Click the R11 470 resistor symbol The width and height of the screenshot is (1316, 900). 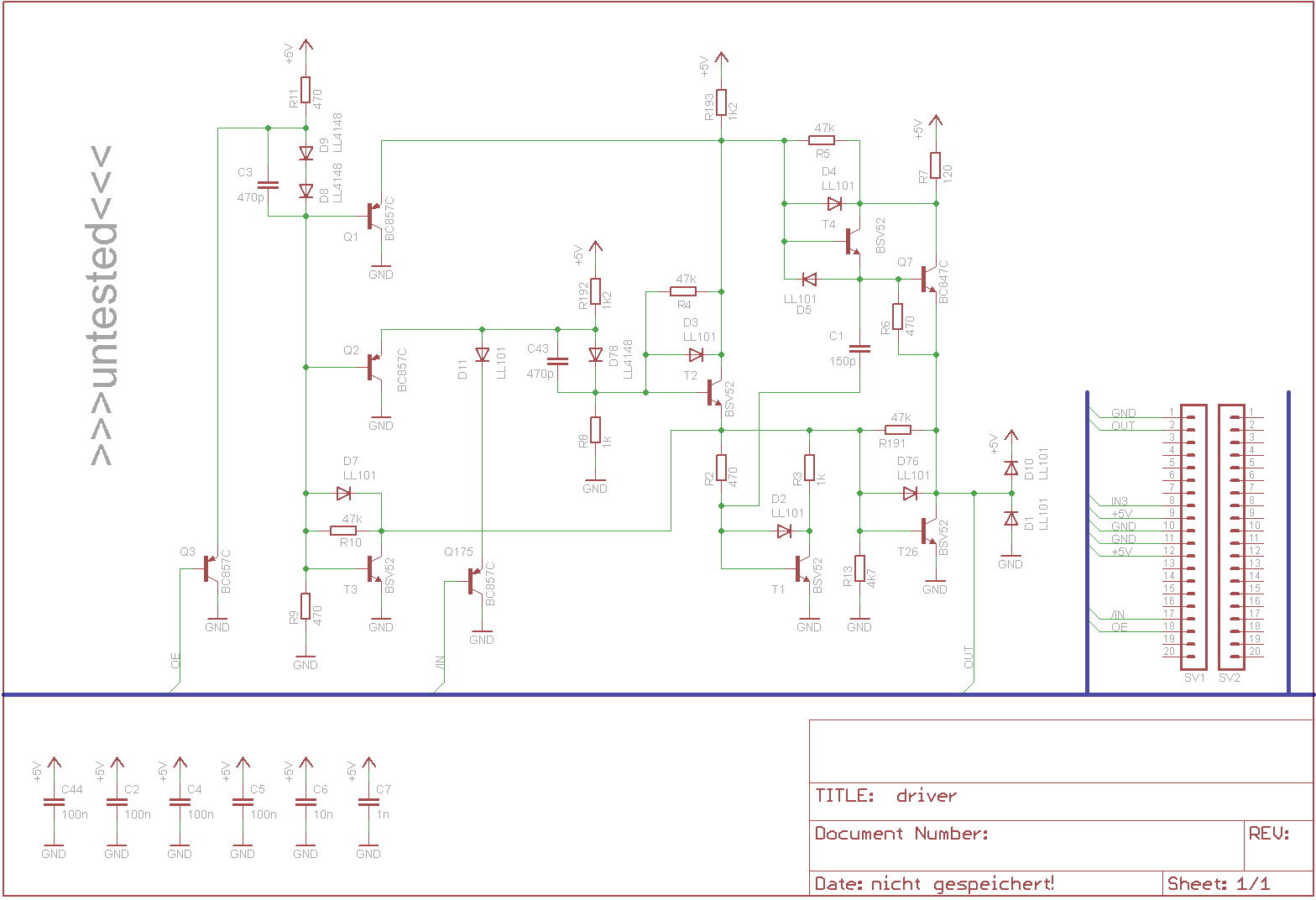coord(305,90)
